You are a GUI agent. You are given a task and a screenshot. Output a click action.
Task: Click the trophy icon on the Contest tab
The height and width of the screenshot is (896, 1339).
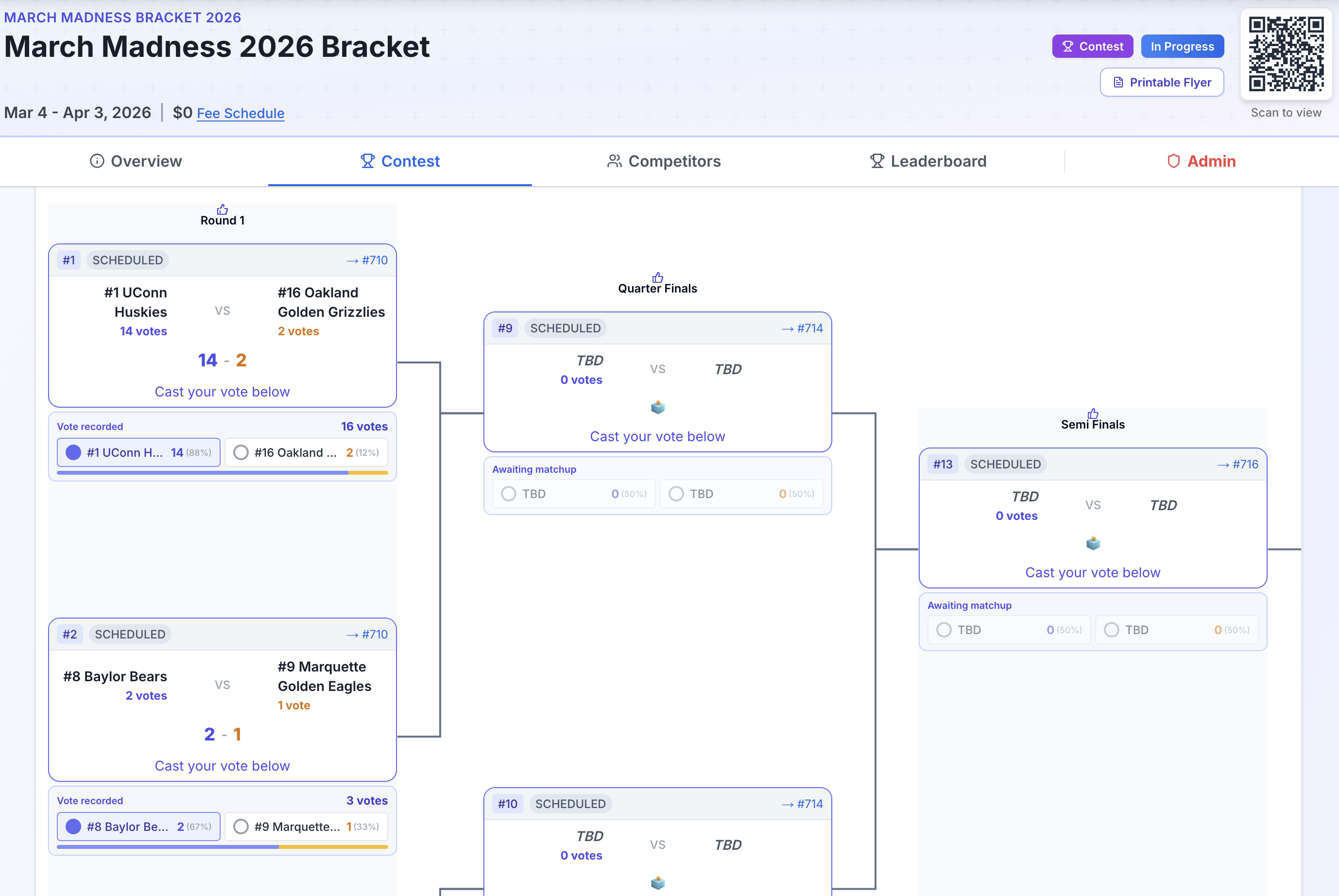tap(368, 160)
